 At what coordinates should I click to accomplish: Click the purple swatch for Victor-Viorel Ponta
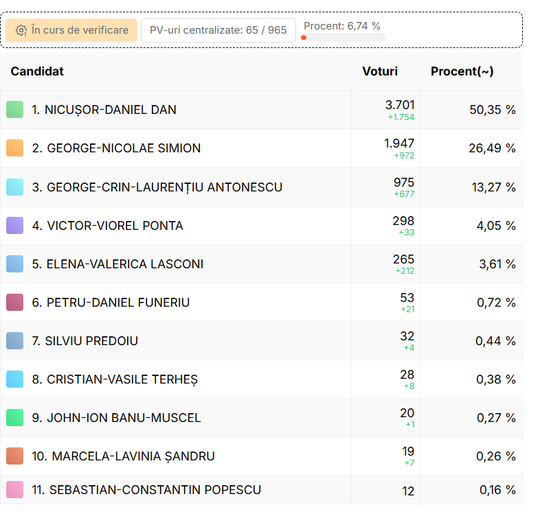coord(15,226)
